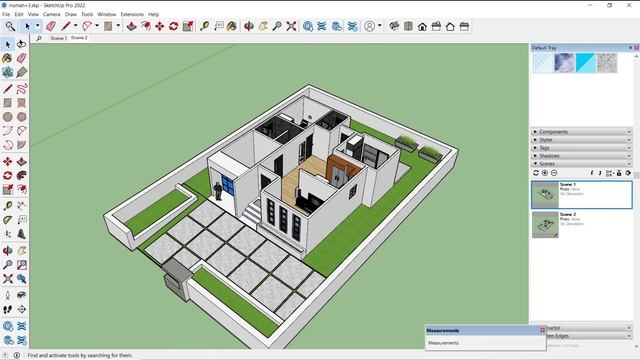Select the Scene 1 thumbnail in Scenes panel
Screen dimensions: 640x360
545,195
